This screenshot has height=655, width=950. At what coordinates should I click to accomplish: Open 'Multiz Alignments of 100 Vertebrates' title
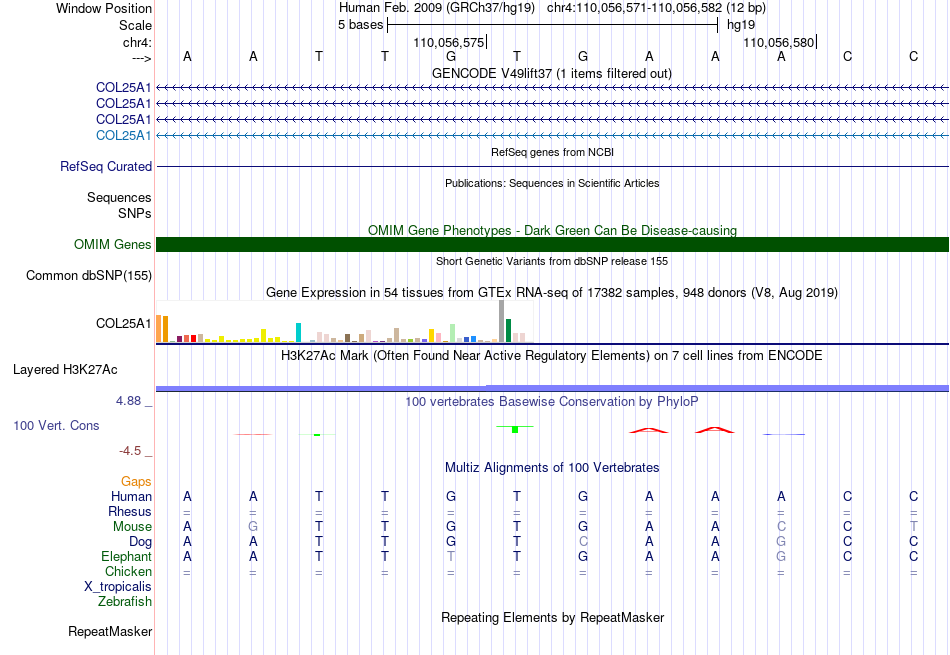552,467
